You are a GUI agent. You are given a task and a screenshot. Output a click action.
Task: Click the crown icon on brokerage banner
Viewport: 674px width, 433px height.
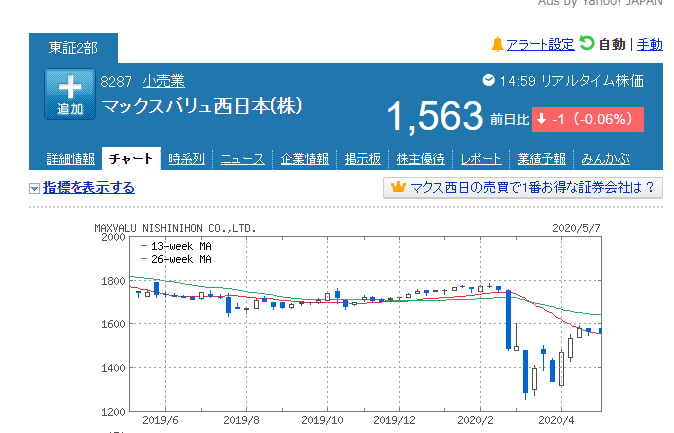(x=398, y=187)
